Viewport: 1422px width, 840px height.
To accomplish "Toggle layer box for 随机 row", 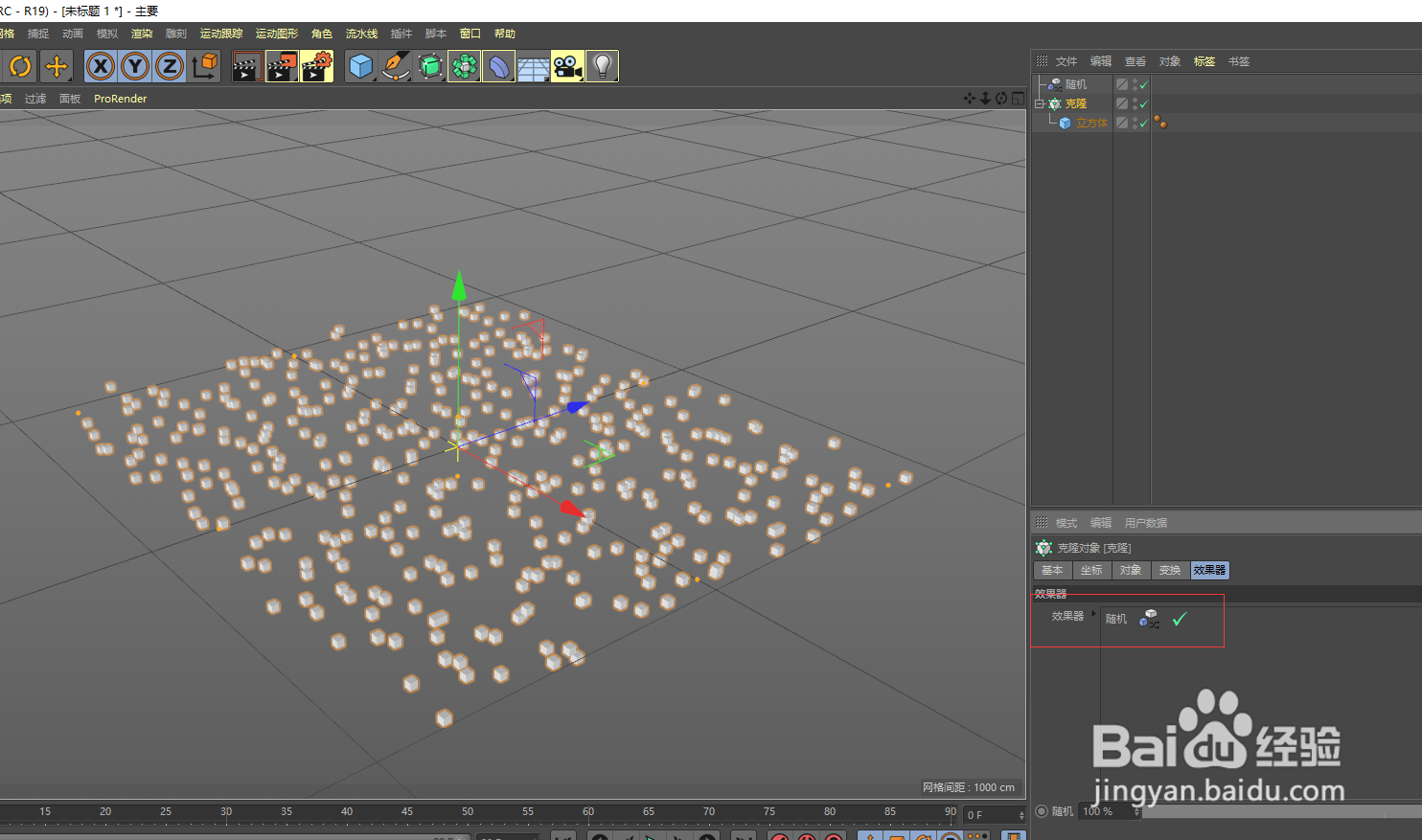I will [1122, 84].
